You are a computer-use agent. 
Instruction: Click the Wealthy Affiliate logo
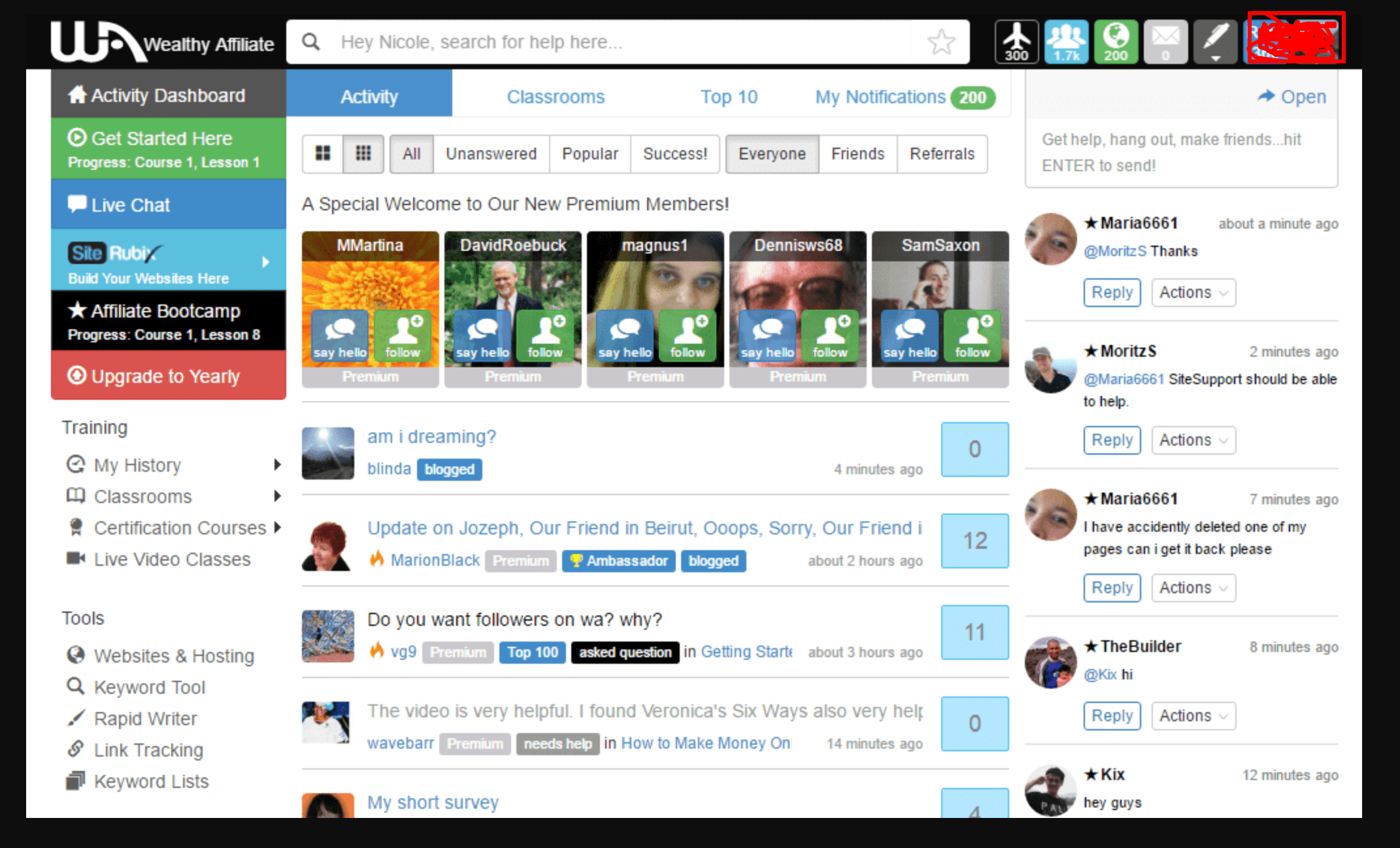[x=163, y=42]
